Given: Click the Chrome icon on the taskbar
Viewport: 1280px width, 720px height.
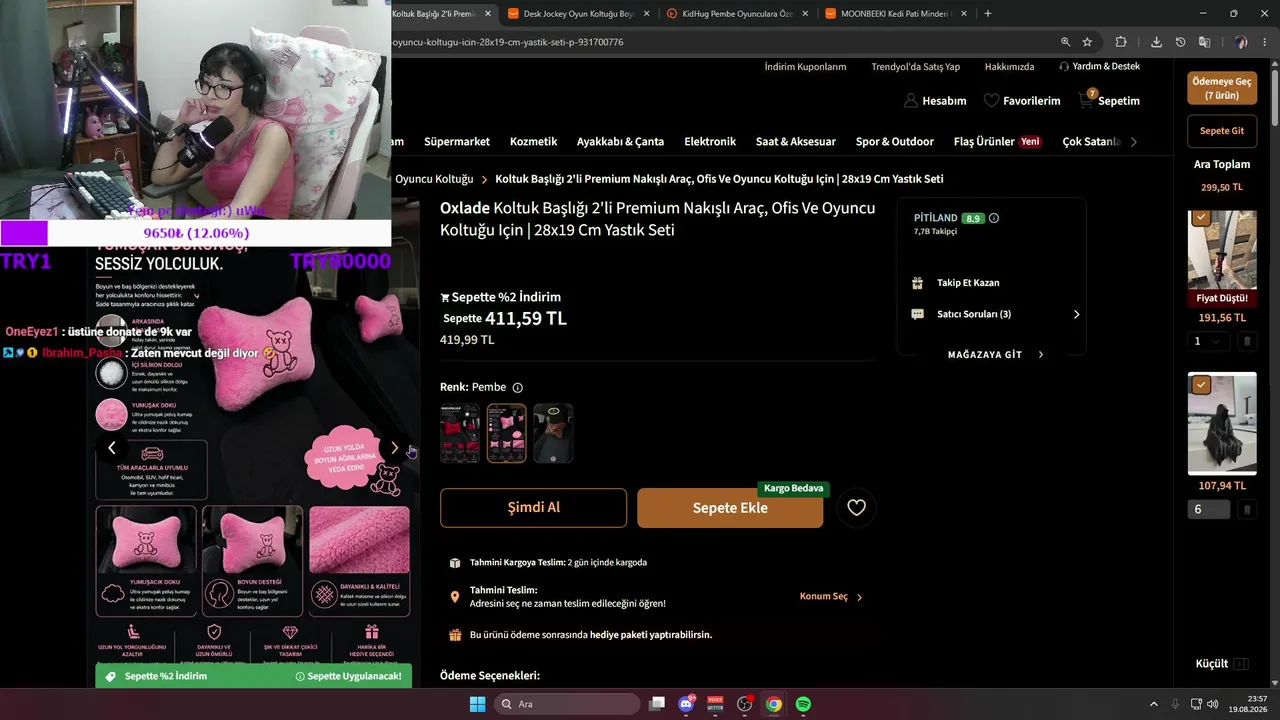Looking at the screenshot, I should coord(774,704).
